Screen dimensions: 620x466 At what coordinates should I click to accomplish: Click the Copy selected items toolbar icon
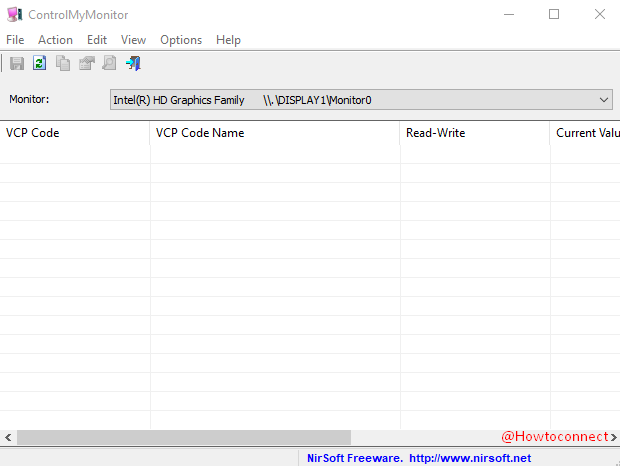(63, 63)
